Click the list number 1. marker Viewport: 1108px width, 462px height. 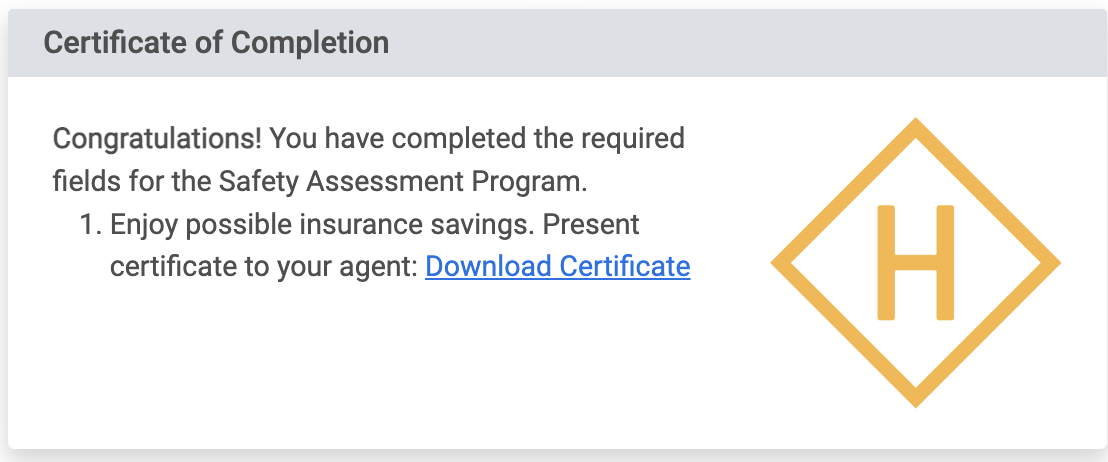[x=91, y=224]
